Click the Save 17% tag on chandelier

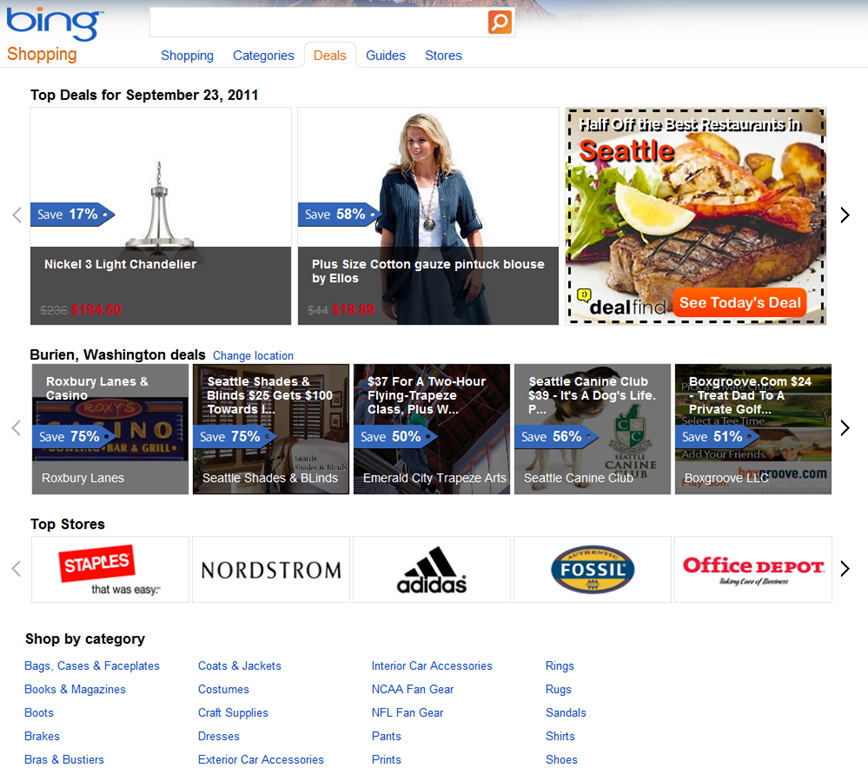(72, 214)
